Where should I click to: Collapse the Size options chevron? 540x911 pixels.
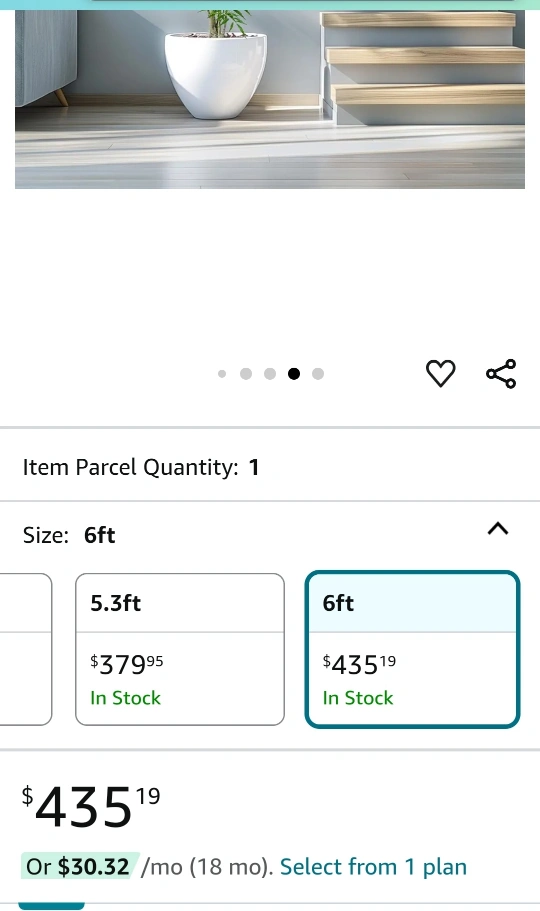tap(498, 529)
